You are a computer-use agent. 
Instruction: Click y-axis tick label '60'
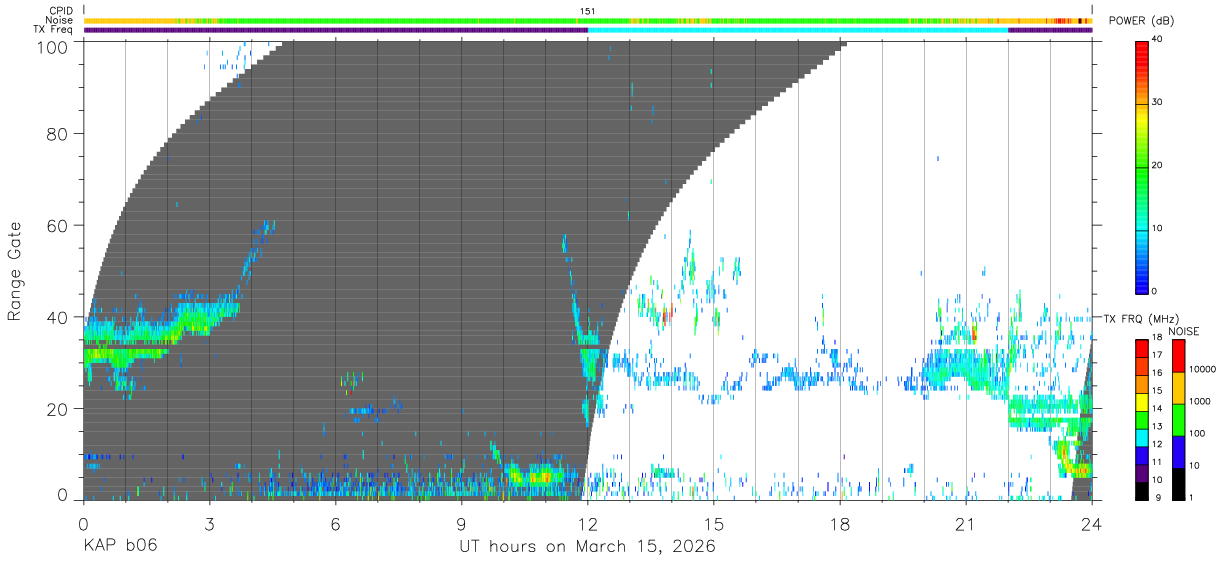click(57, 225)
